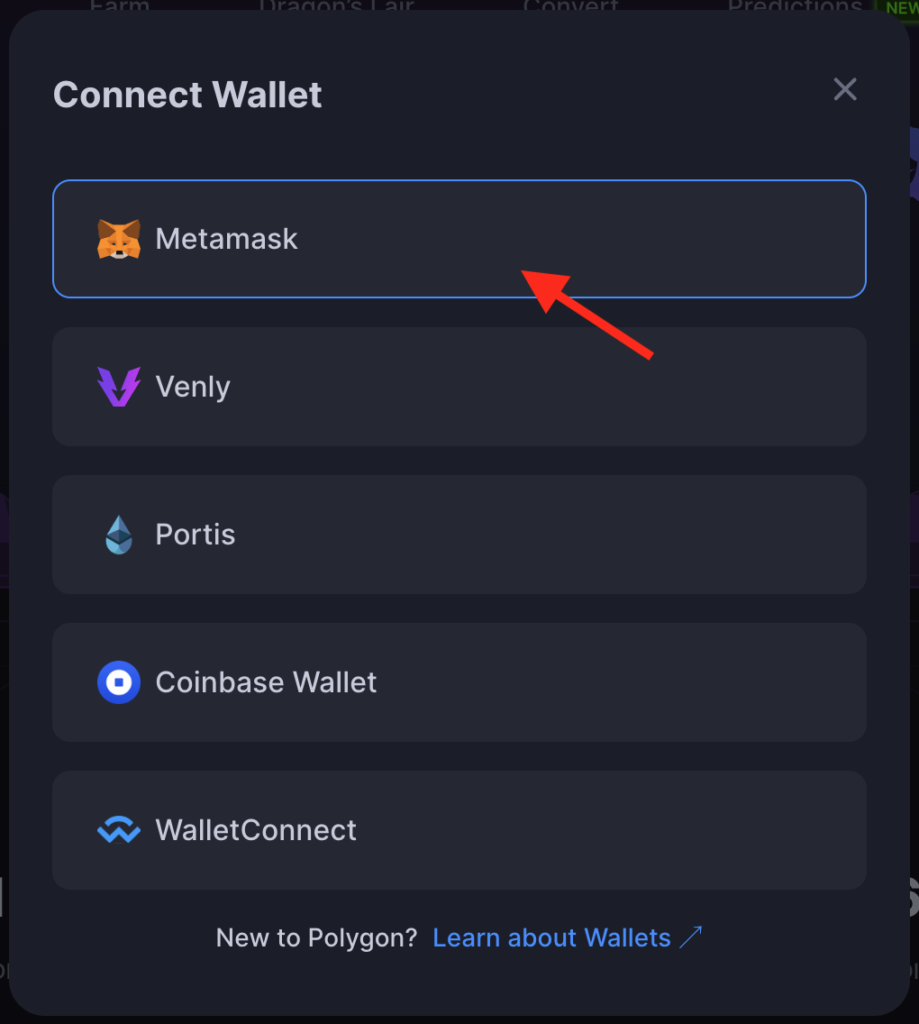Click the New to Polygon? text
Viewport: 919px width, 1024px height.
(x=317, y=938)
